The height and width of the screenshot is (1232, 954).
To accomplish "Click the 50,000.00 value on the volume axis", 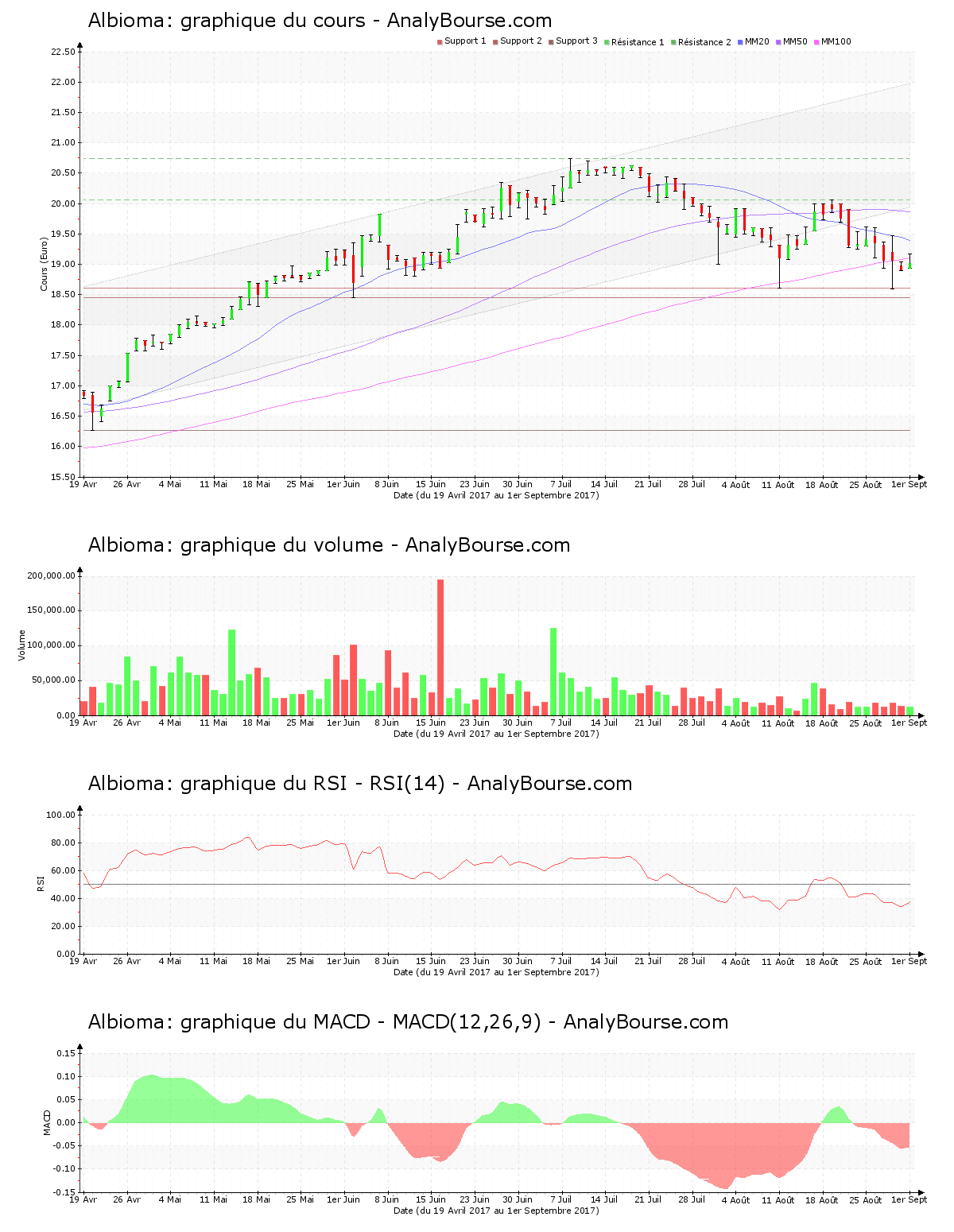I will 54,681.
